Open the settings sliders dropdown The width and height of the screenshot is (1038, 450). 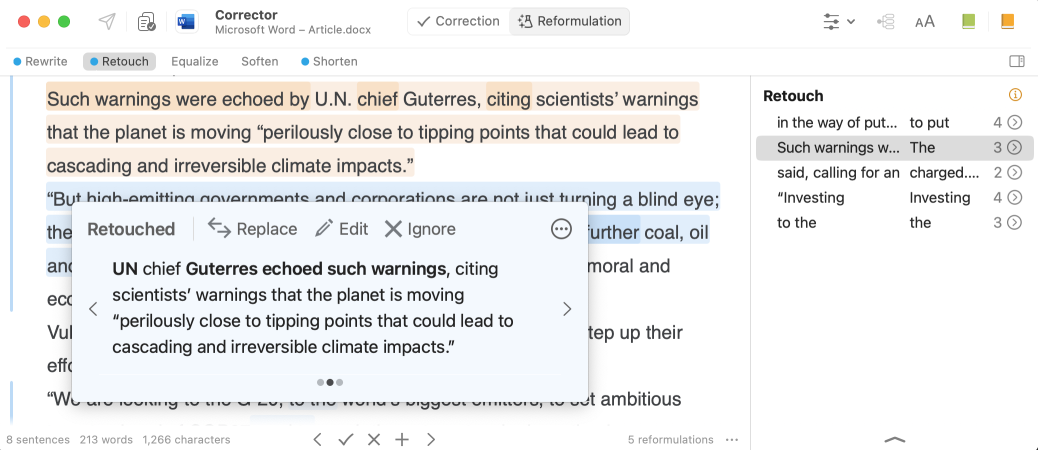pyautogui.click(x=838, y=21)
